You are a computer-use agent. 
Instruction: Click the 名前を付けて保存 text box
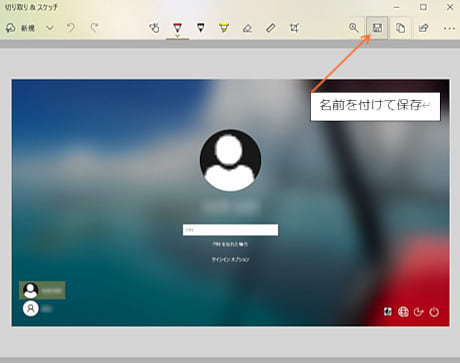pyautogui.click(x=375, y=106)
